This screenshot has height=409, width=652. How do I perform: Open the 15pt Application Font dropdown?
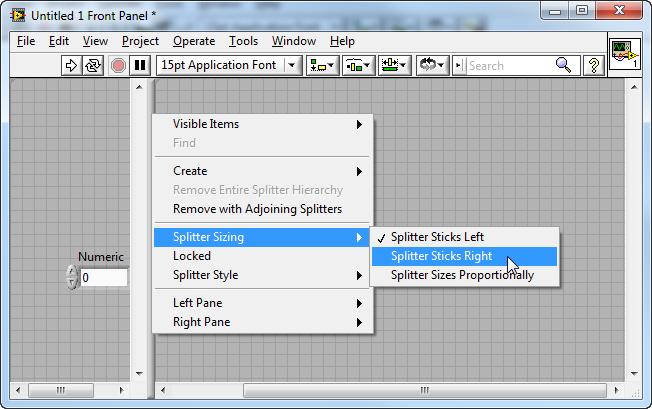[229, 65]
